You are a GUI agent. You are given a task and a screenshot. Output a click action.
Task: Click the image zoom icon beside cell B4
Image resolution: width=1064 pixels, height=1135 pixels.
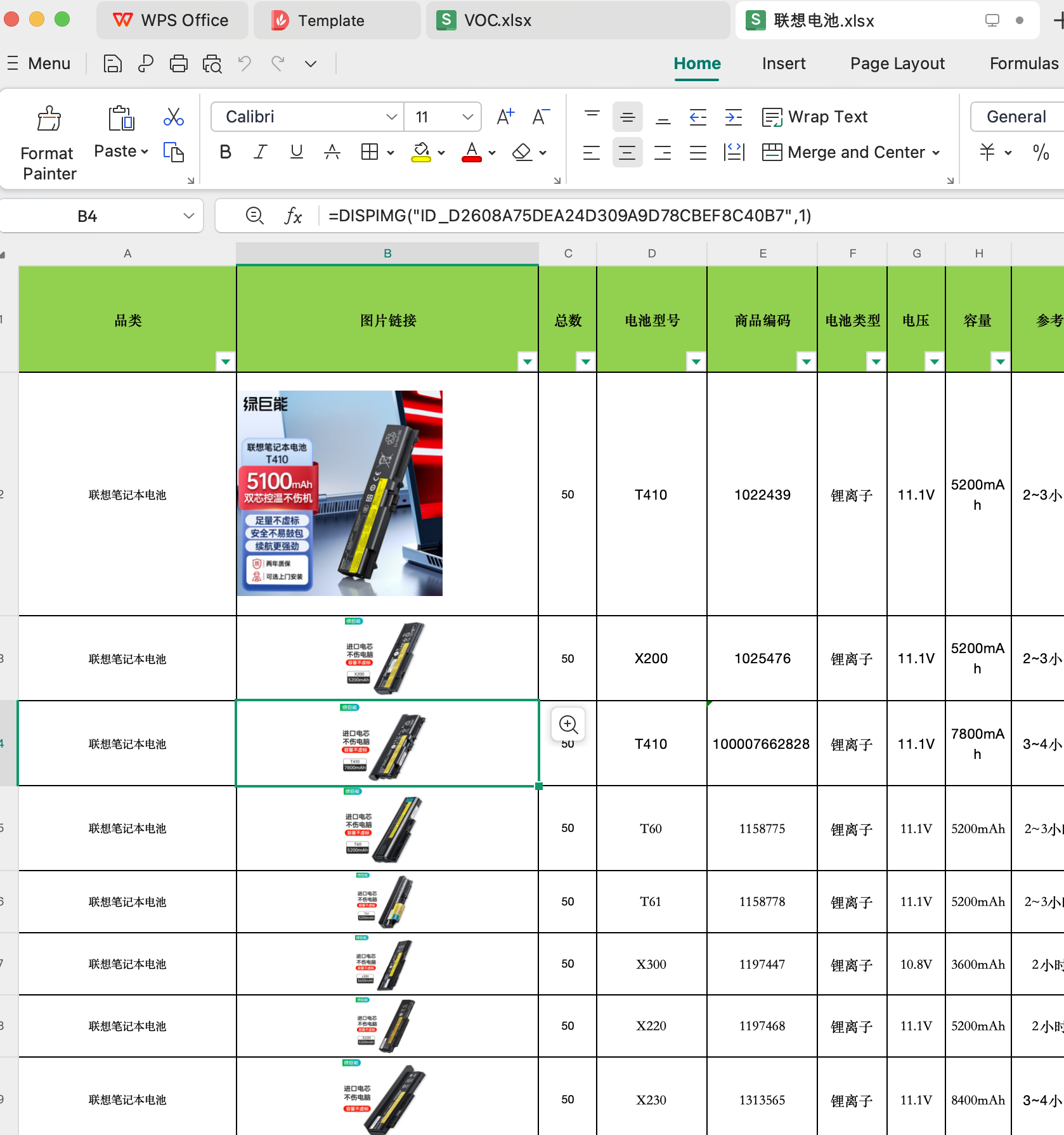pyautogui.click(x=568, y=724)
